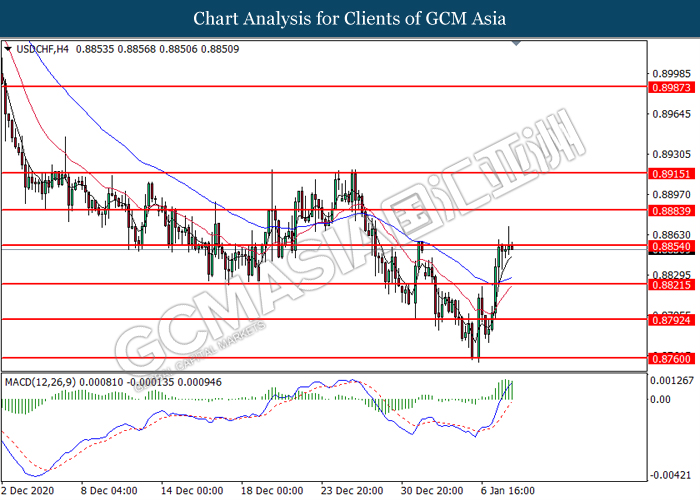Click the 0.88970 price axis value
This screenshot has height=500, width=700.
(671, 195)
